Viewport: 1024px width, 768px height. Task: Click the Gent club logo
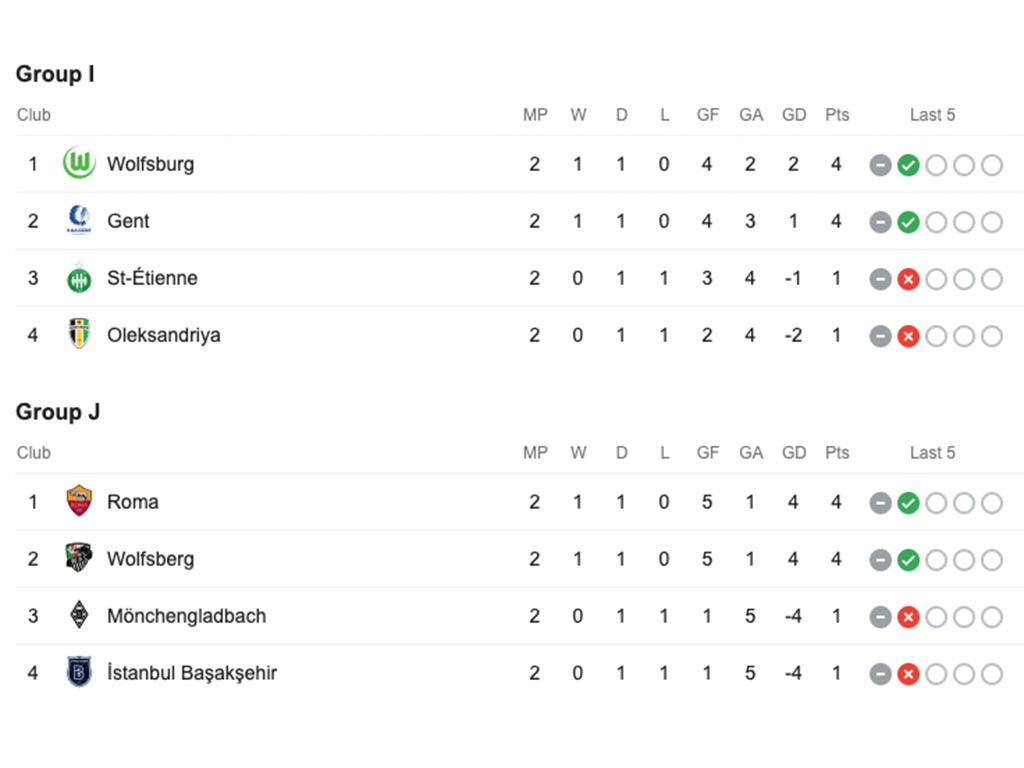coord(79,220)
